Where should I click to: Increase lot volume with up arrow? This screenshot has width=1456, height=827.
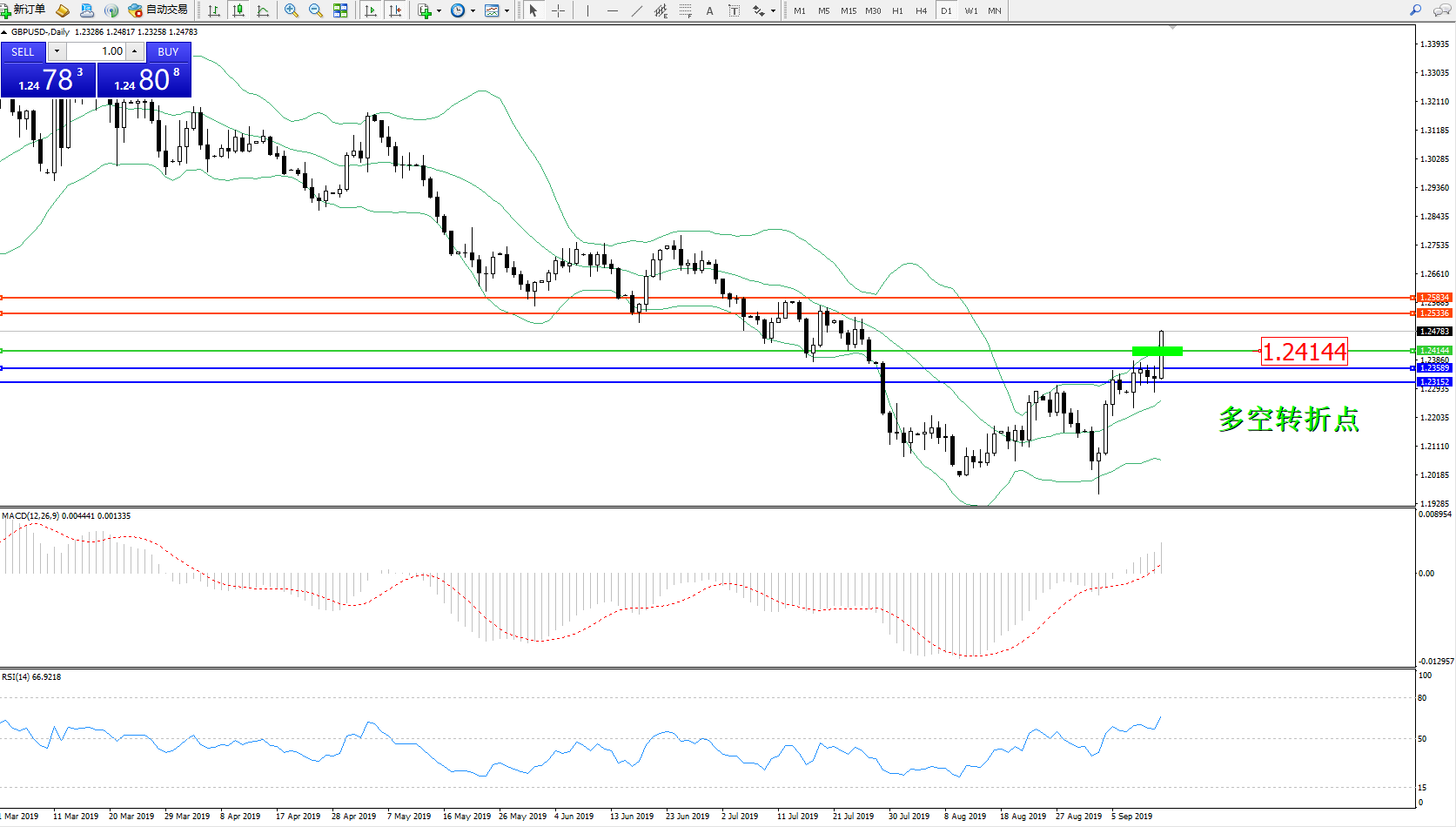coord(135,51)
